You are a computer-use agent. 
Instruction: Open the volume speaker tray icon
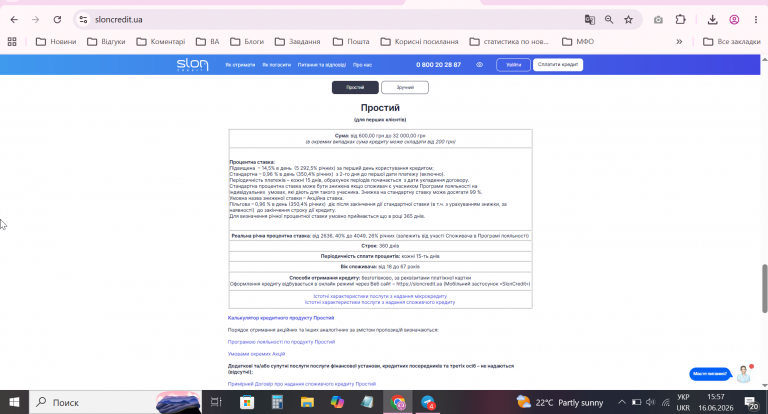(x=650, y=402)
